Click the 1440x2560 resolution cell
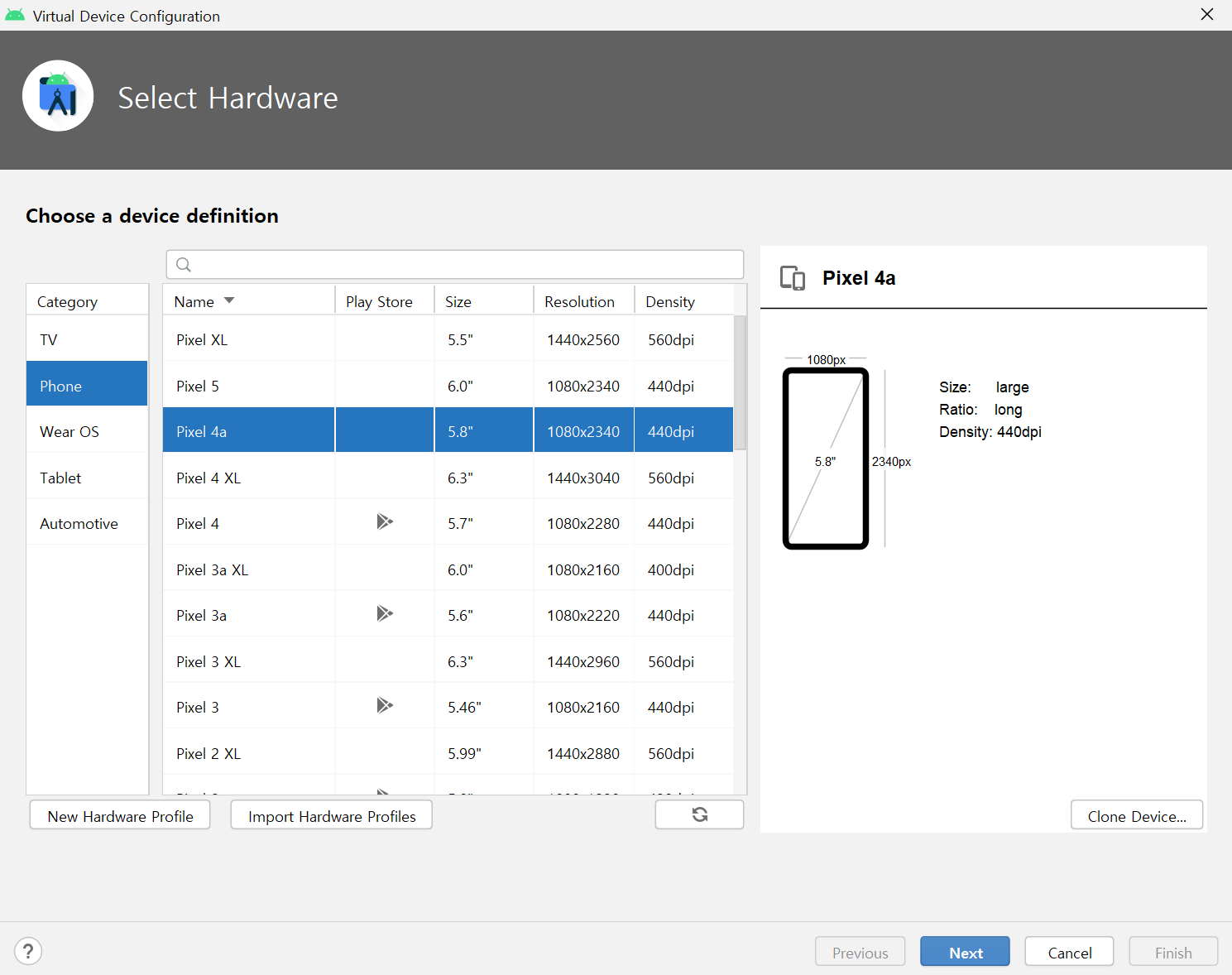 point(582,339)
